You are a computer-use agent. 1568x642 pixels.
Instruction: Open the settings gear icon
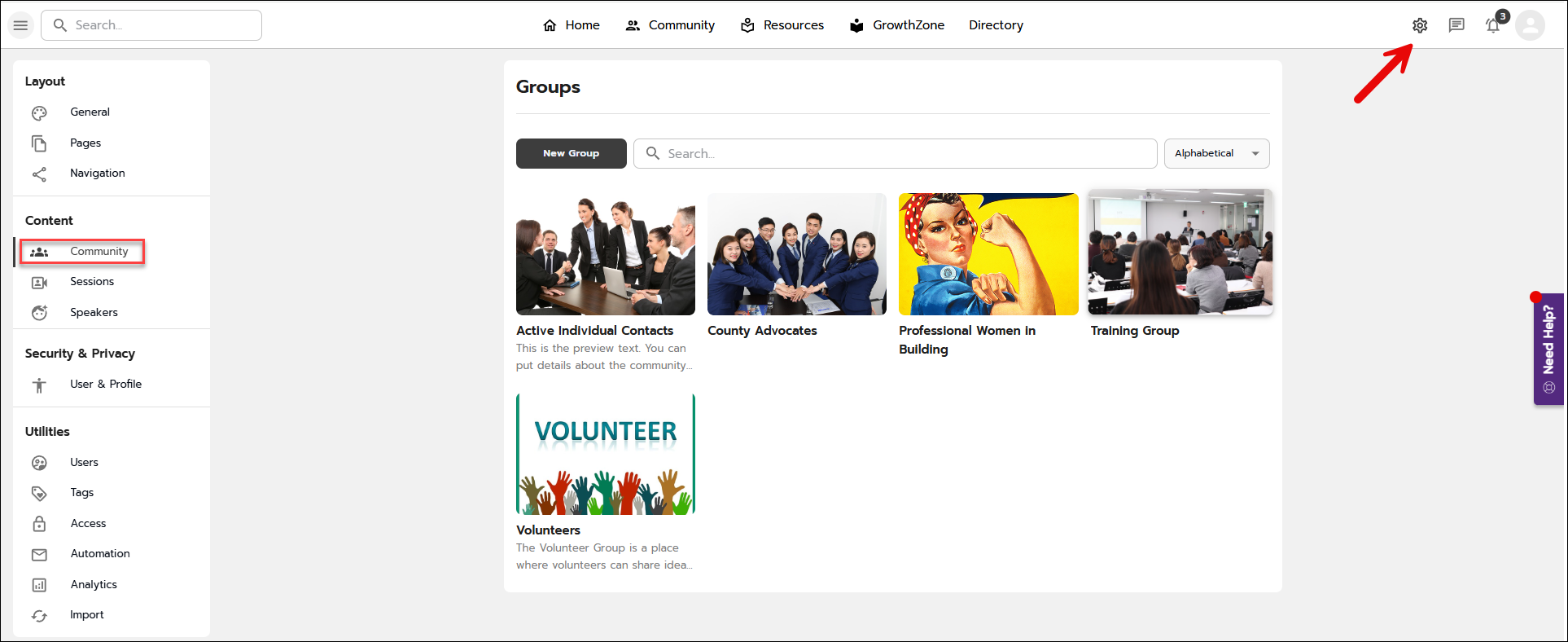click(1419, 25)
